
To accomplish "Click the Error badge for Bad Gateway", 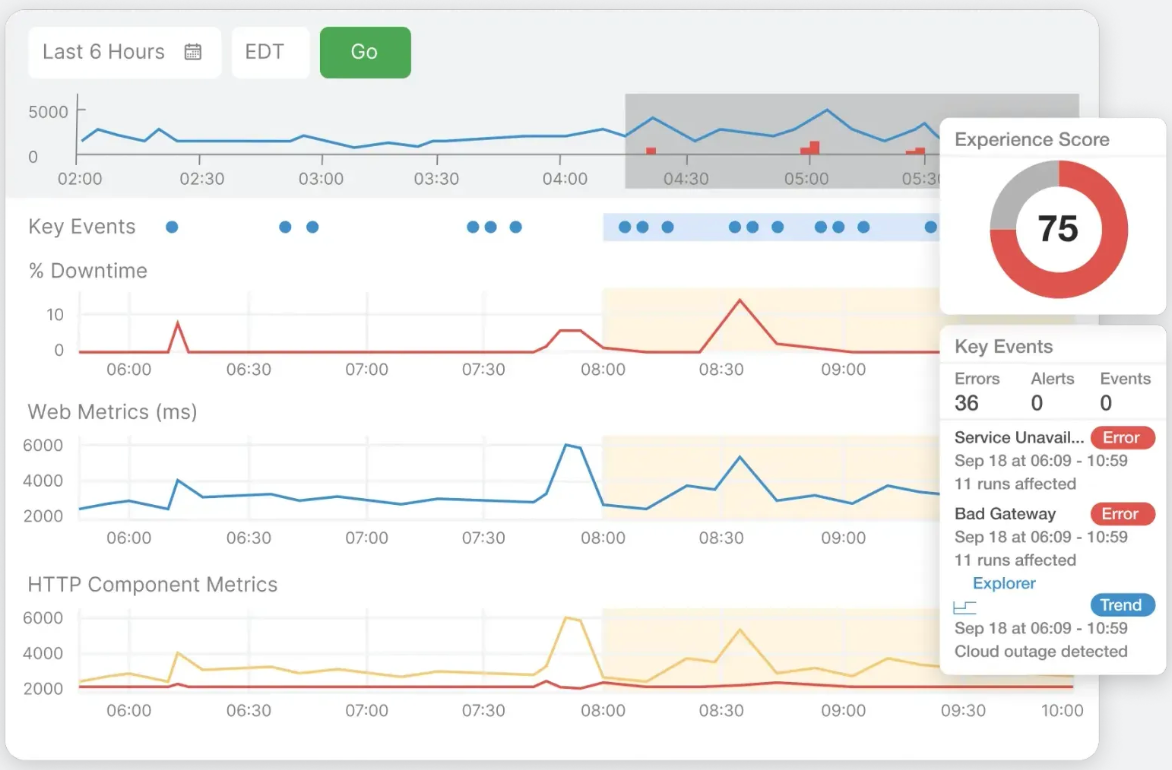I will click(x=1122, y=514).
